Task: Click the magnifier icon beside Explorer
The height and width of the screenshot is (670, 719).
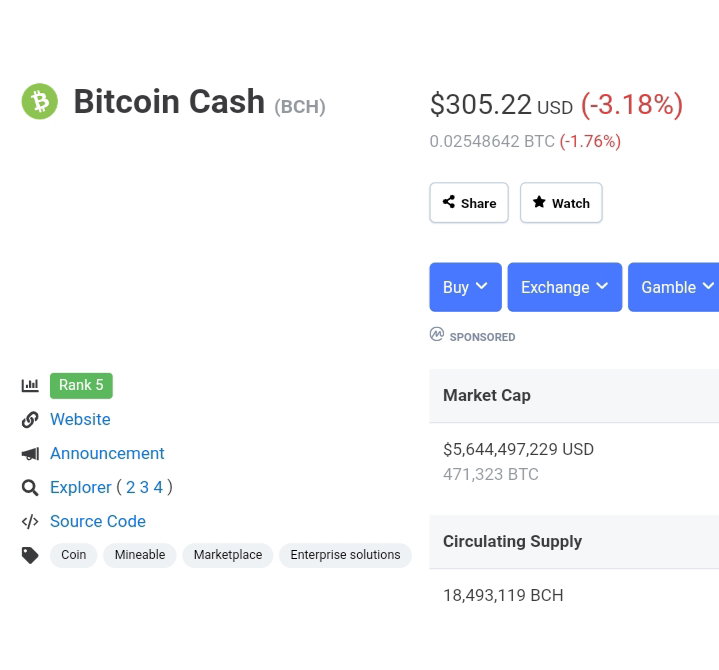Action: point(30,487)
